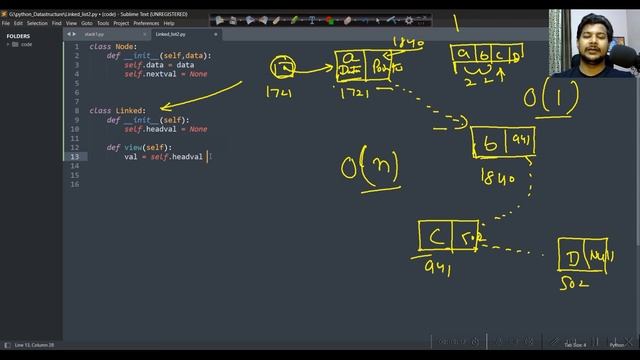Viewport: 640px width, 360px height.
Task: Select the blue marker tool in annotation toolbar
Action: 249,20
